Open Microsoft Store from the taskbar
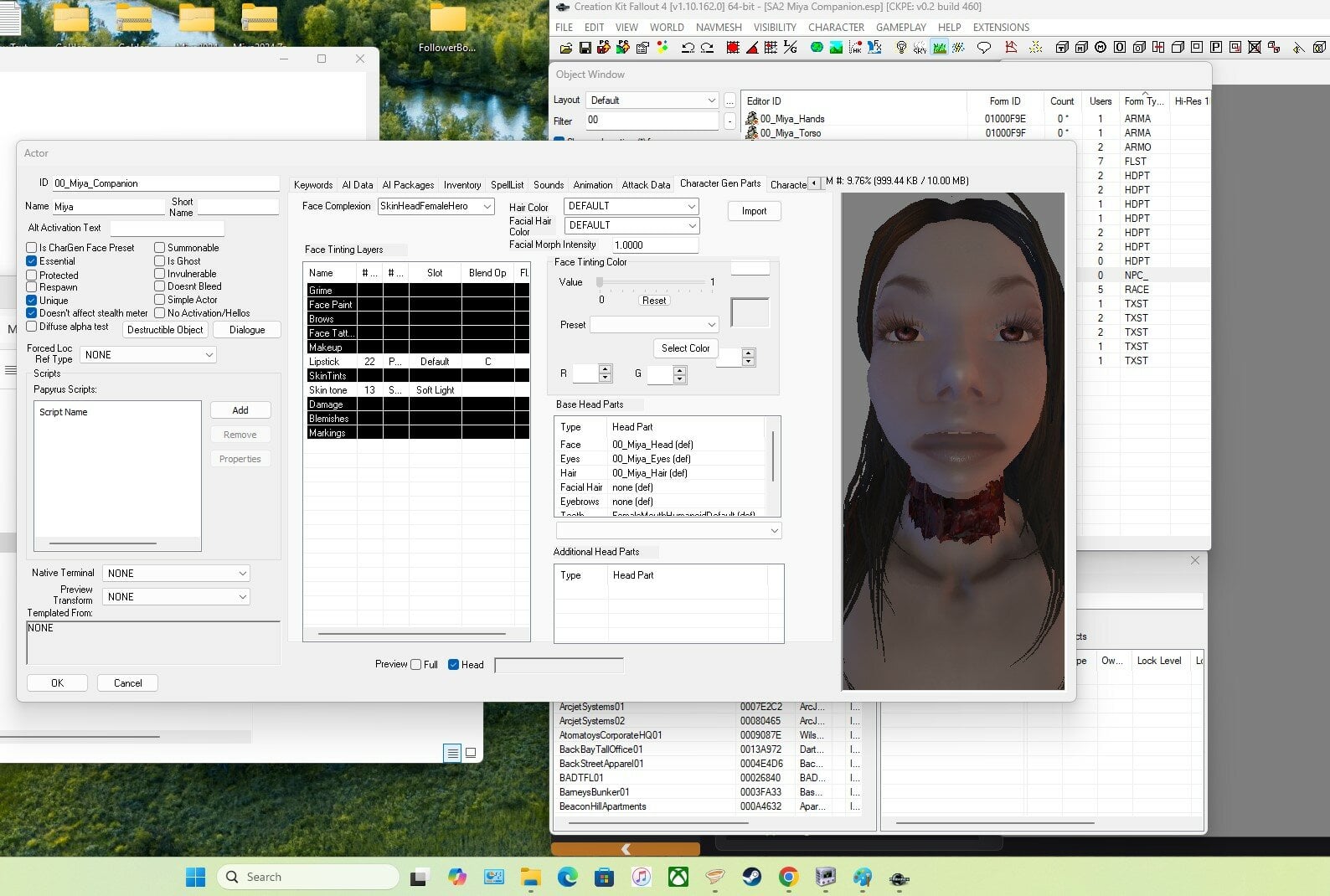The width and height of the screenshot is (1330, 896). coord(604,877)
